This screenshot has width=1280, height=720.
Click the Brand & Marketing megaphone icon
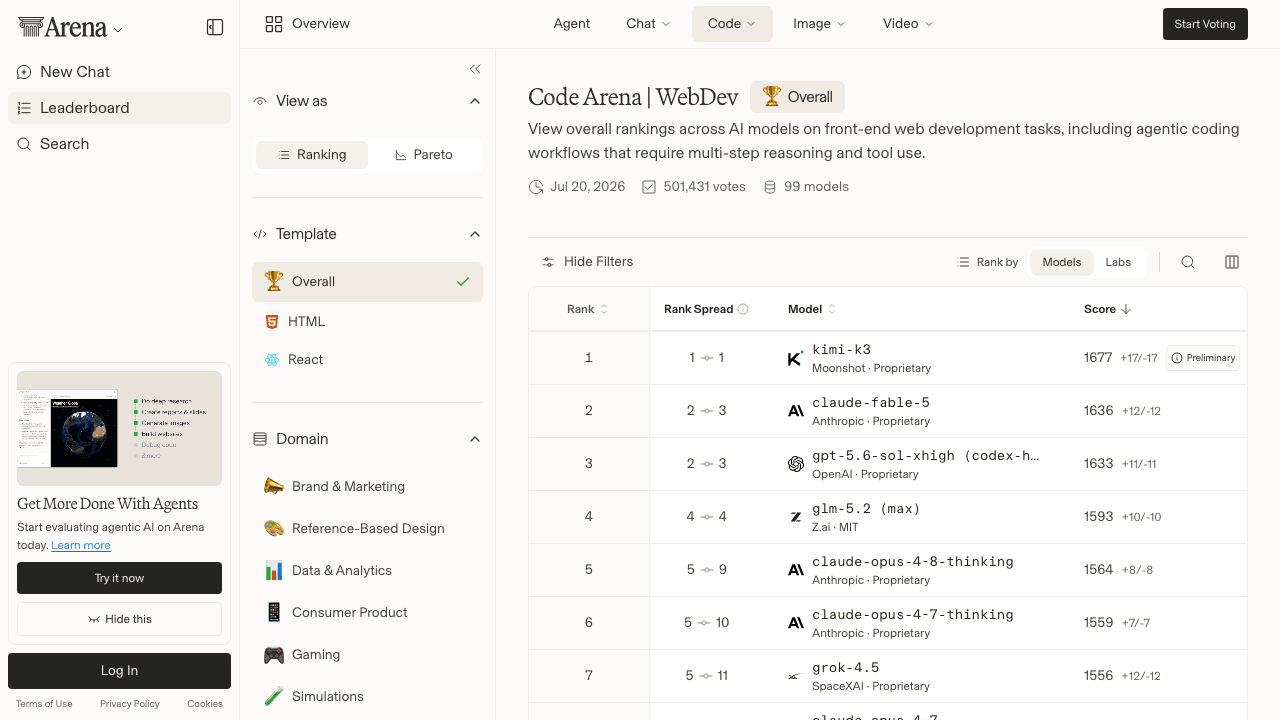click(x=273, y=486)
